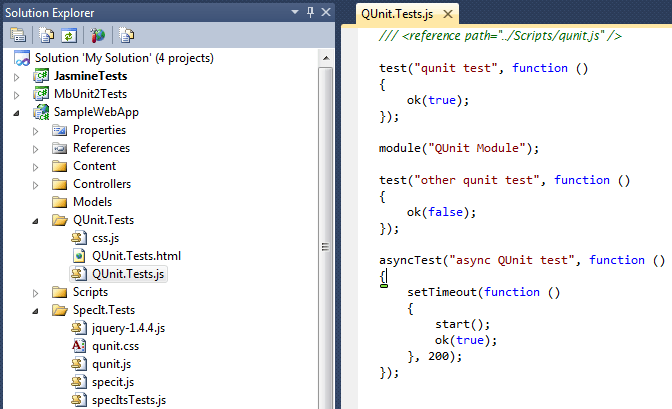Click the pin auto-hide icon
This screenshot has width=672, height=409.
(x=310, y=12)
